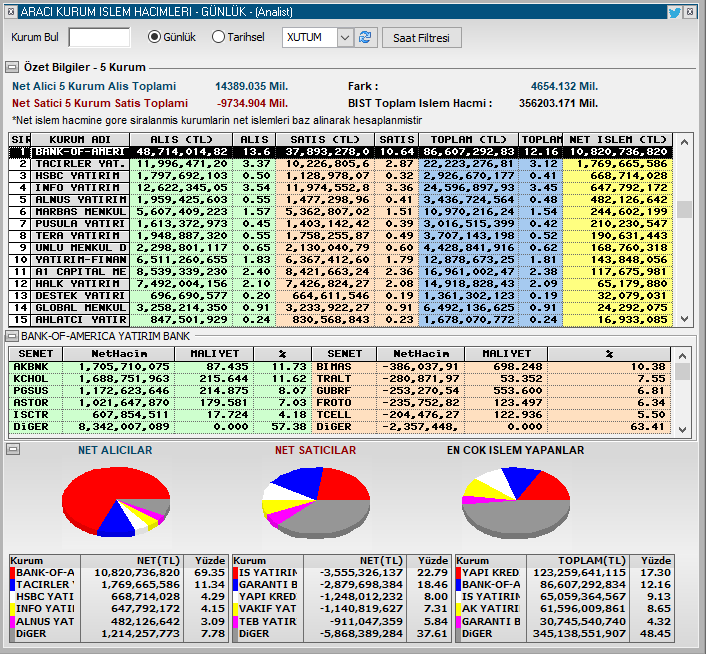The image size is (706, 654).
Task: Click FROTO in the sell-side stock list
Action: tap(334, 403)
